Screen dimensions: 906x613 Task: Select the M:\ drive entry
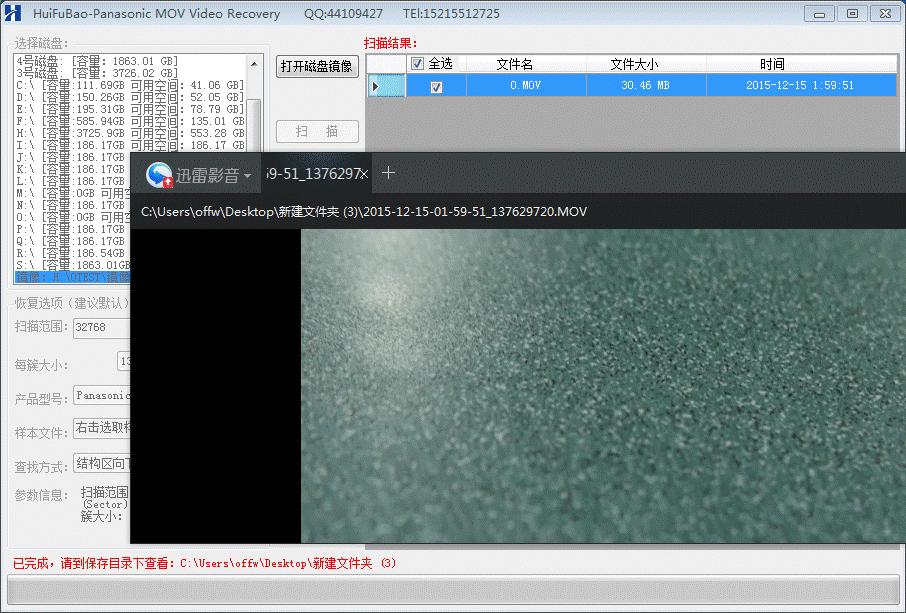72,194
